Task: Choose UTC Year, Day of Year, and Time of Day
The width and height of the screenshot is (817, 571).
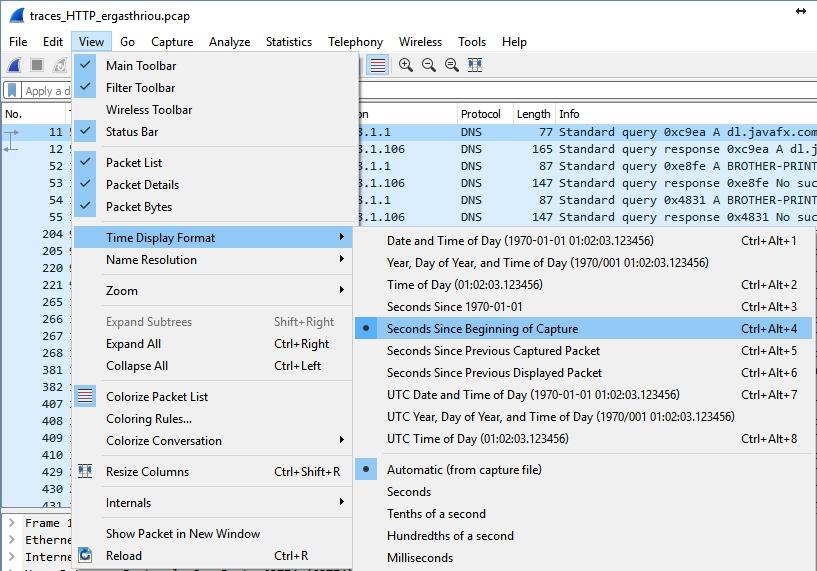Action: point(583,417)
